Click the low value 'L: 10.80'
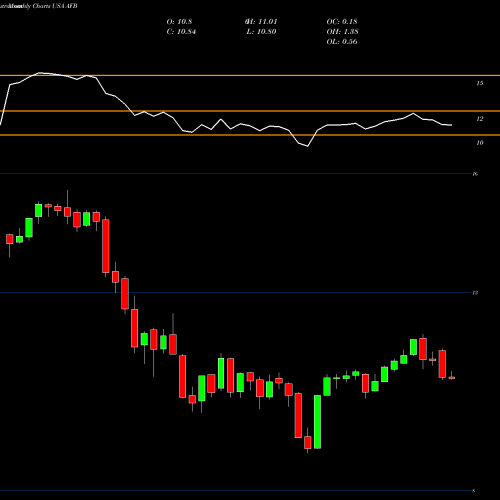This screenshot has width=500, height=500. coord(261,32)
